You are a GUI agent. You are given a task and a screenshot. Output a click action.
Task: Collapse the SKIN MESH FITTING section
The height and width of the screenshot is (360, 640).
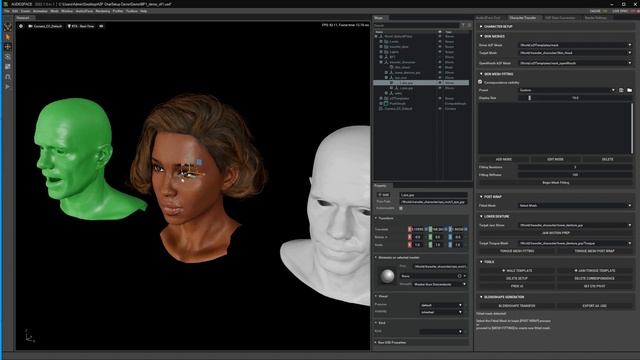[x=481, y=74]
